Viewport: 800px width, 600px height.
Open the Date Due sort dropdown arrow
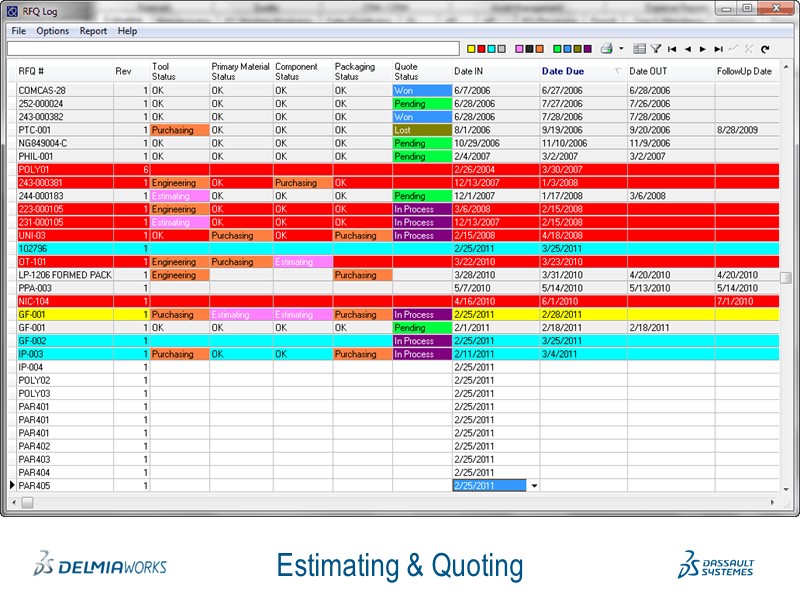[x=616, y=71]
